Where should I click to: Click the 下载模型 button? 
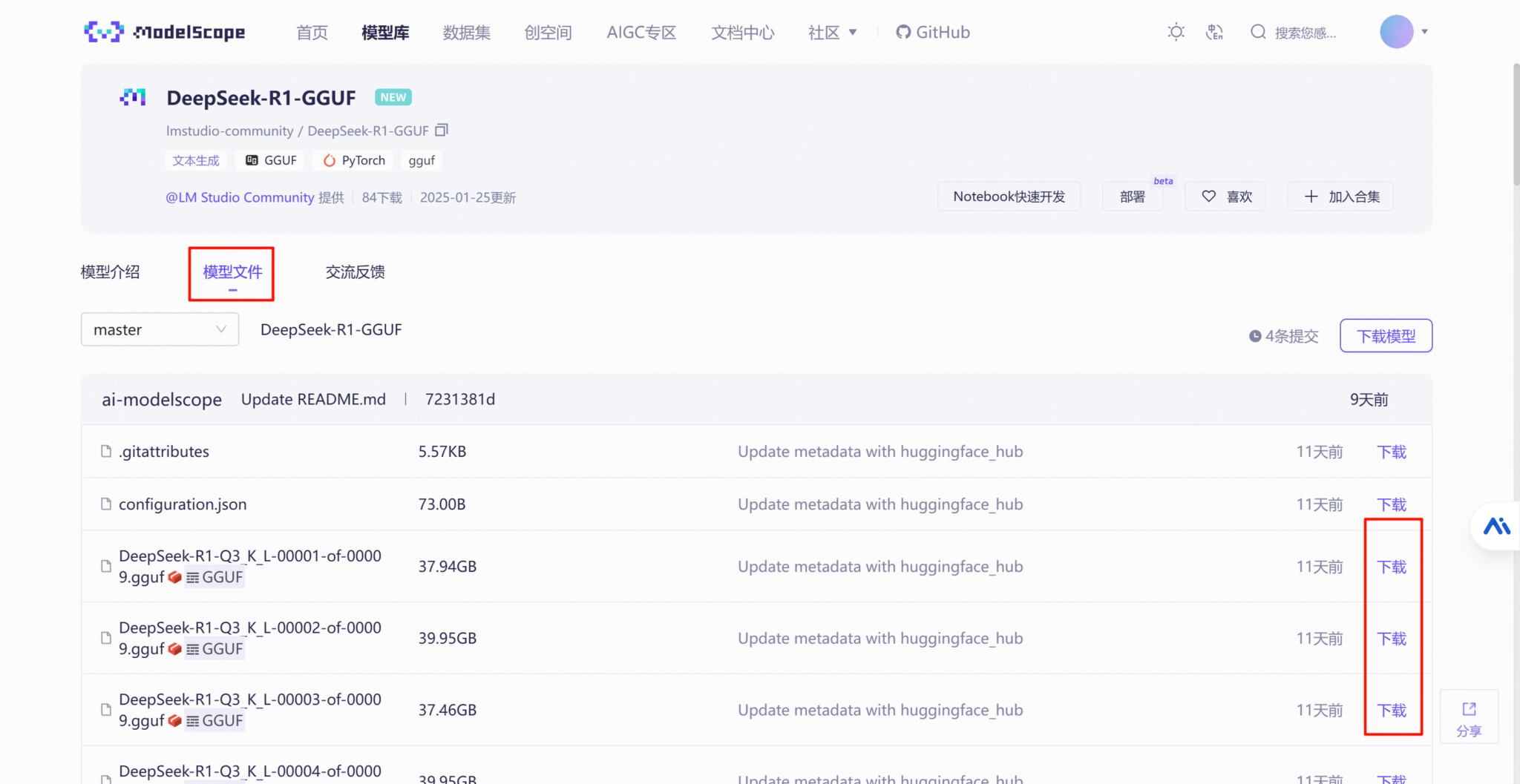click(x=1385, y=335)
